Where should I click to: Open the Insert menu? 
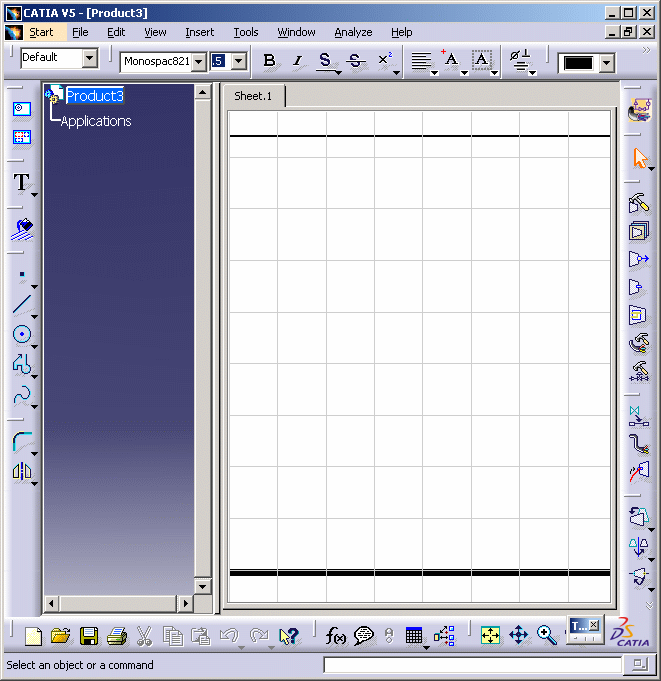point(199,32)
